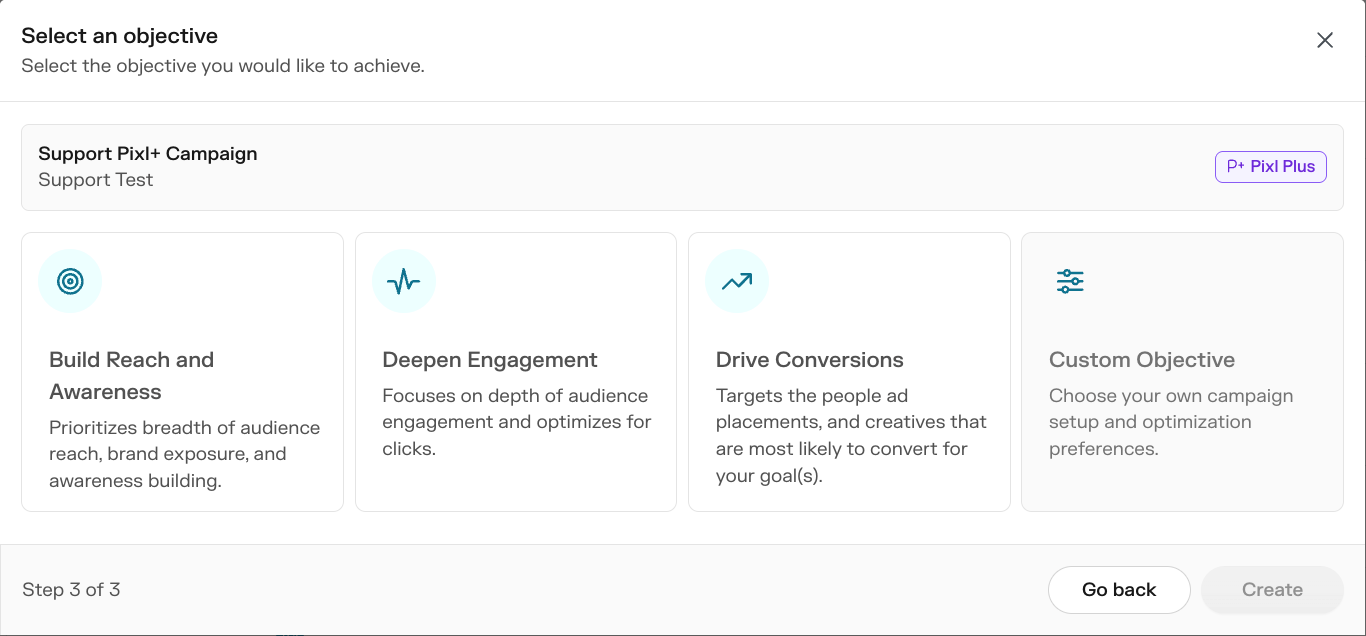Click the Support Pixl+ Campaign name

(148, 154)
